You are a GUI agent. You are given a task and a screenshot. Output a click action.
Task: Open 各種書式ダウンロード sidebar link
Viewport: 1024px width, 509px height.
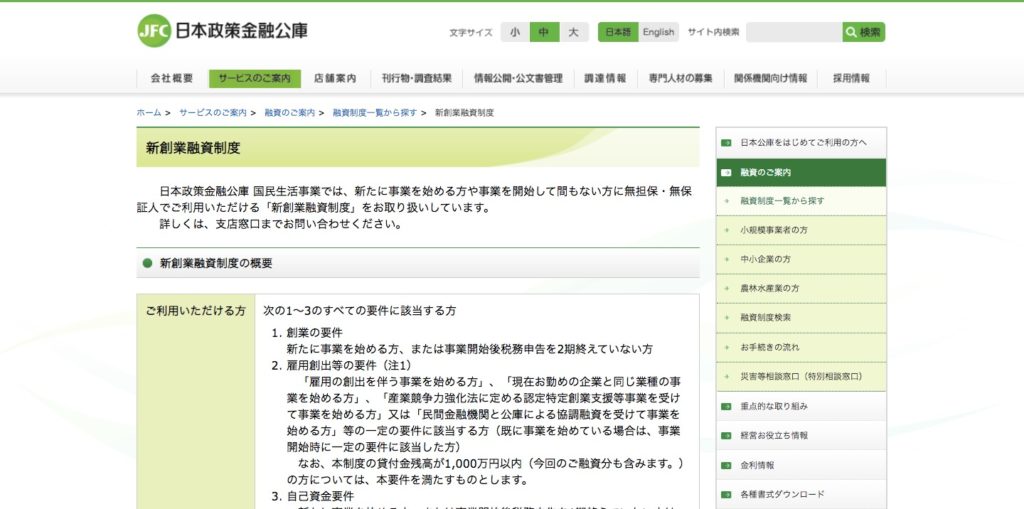click(801, 495)
